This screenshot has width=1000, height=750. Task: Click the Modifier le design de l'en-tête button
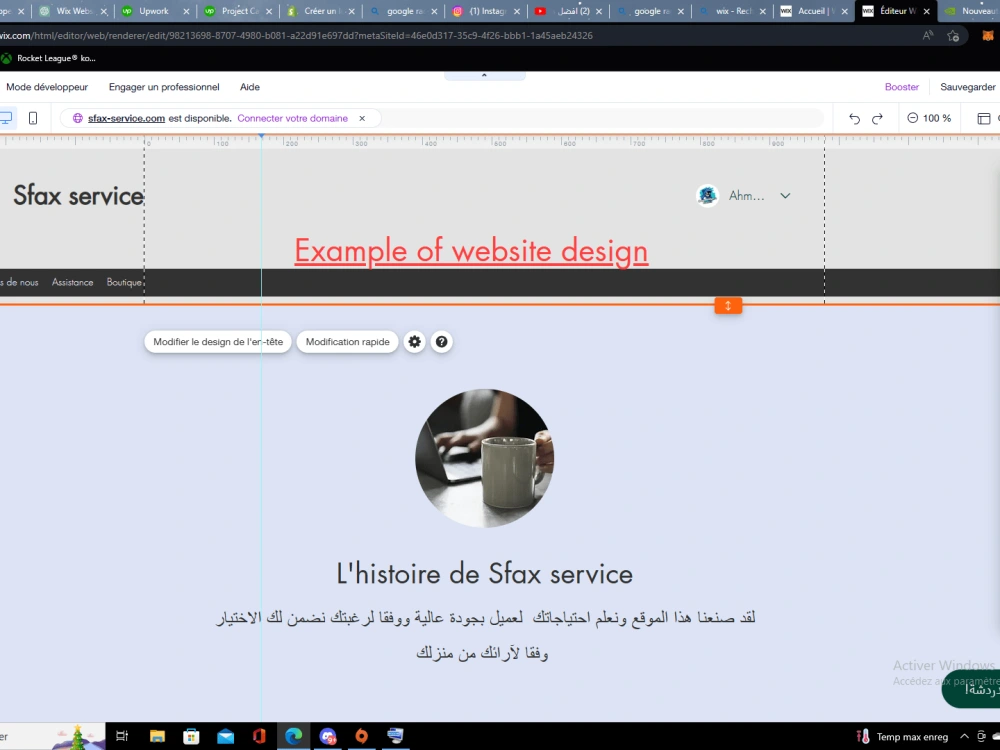(x=217, y=341)
